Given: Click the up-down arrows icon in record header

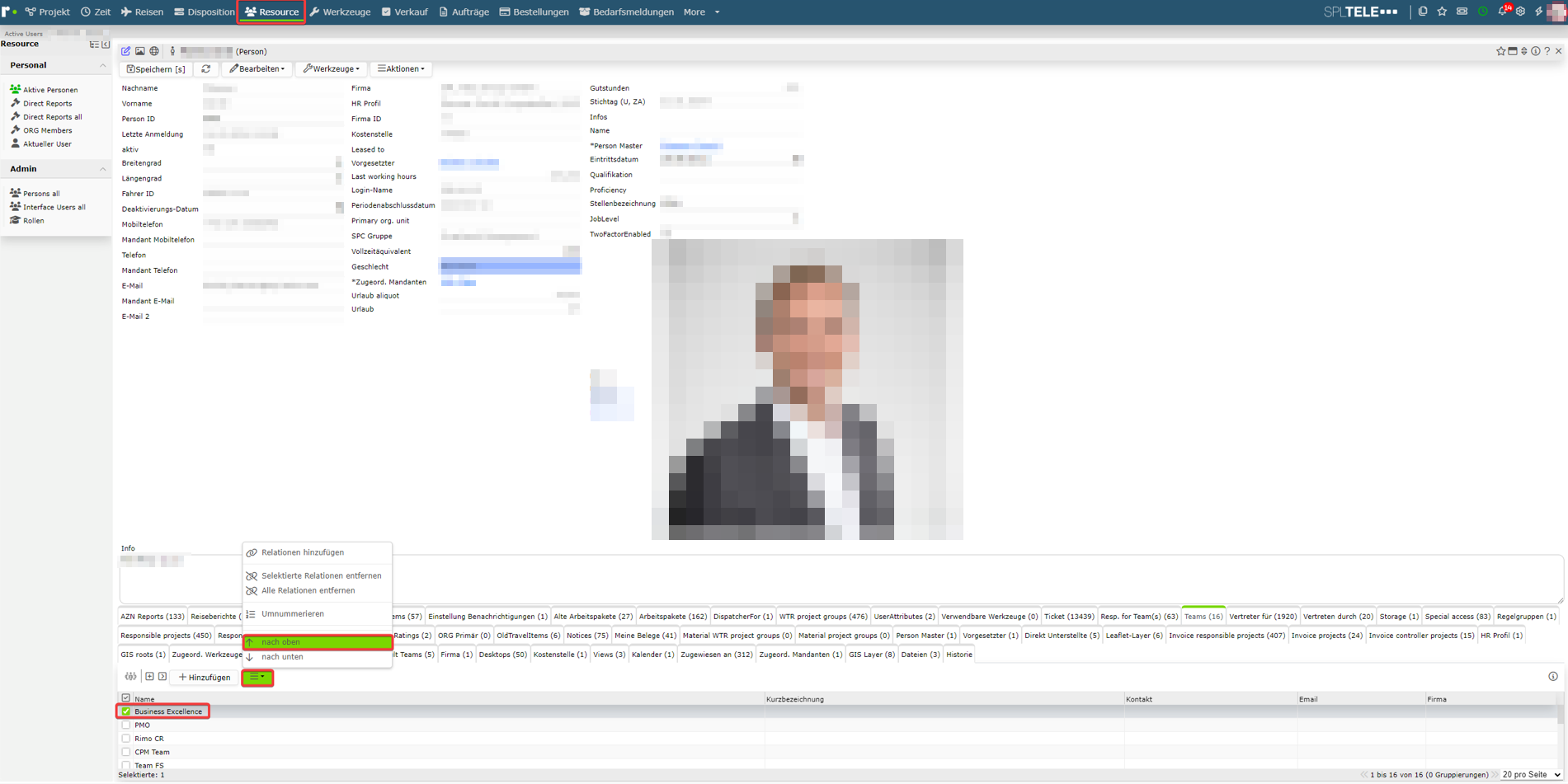Looking at the screenshot, I should (1524, 51).
